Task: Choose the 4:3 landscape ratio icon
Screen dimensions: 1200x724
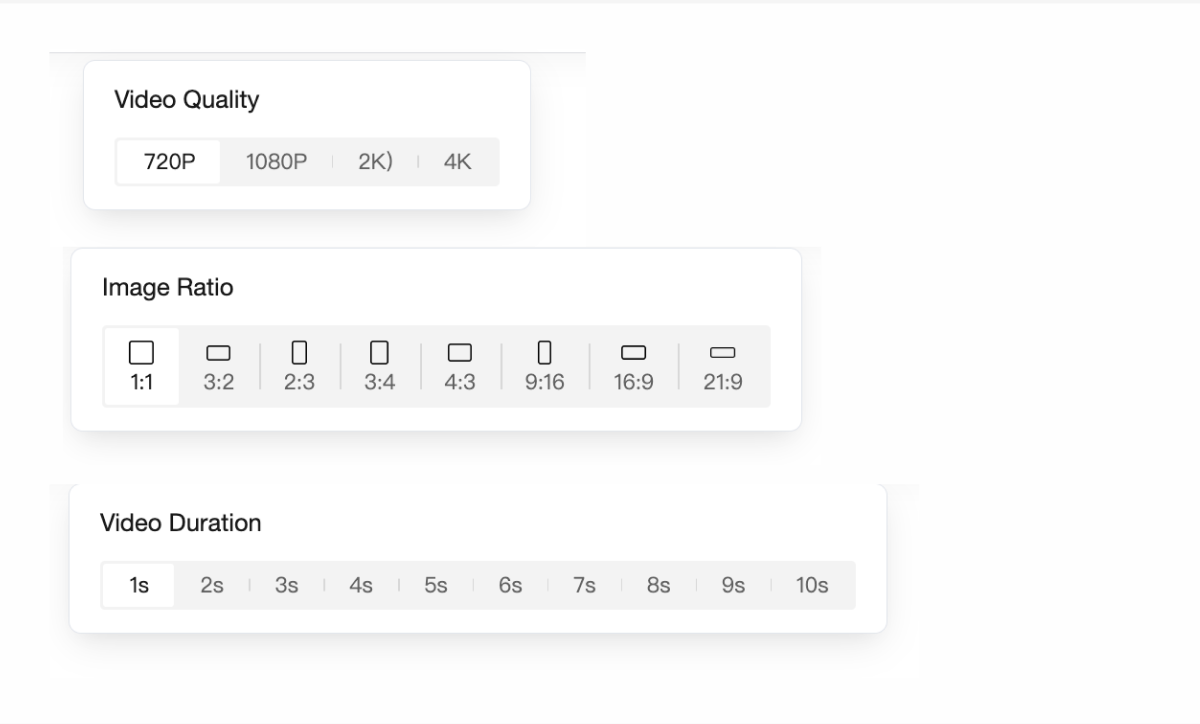Action: (459, 353)
